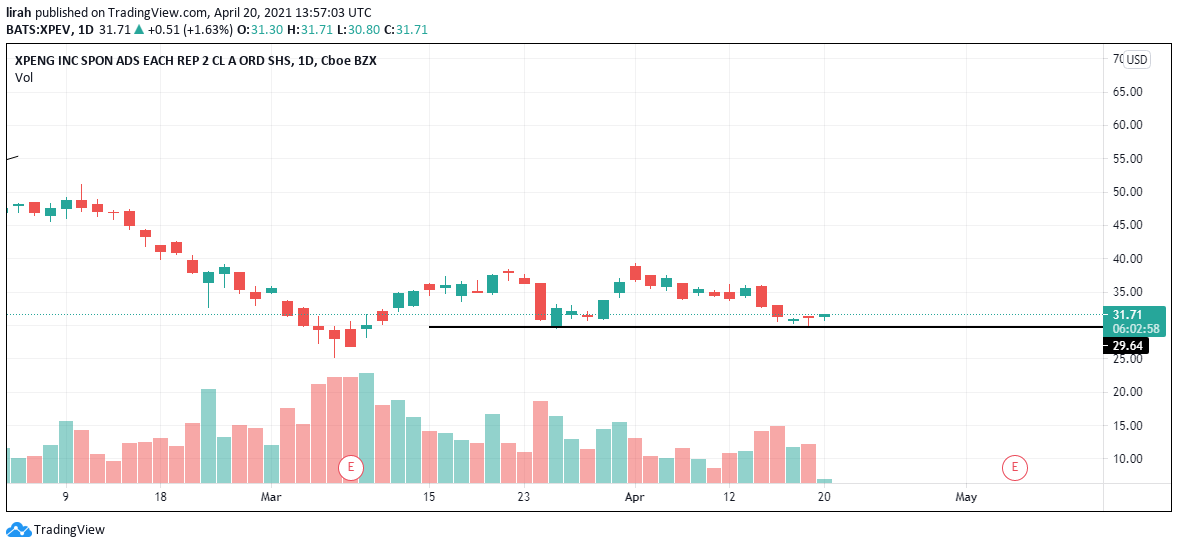
Task: Open the USD currency selector
Action: click(1137, 60)
